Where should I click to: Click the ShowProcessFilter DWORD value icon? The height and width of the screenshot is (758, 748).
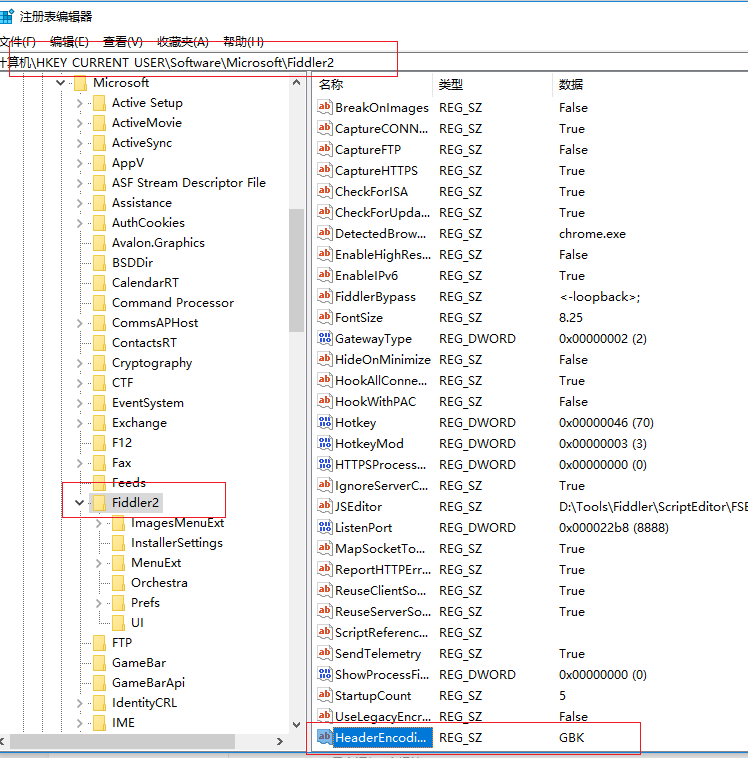(x=324, y=674)
